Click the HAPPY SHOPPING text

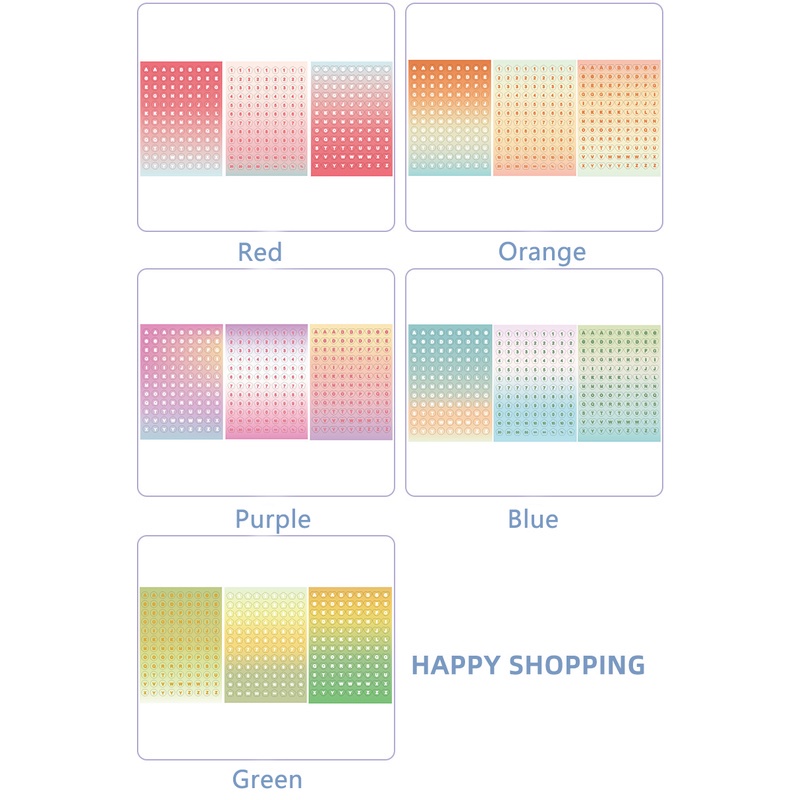point(528,665)
